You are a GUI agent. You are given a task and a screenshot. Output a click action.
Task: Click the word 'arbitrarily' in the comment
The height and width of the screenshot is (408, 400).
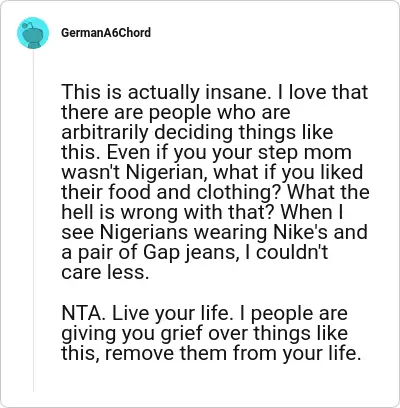pos(105,133)
